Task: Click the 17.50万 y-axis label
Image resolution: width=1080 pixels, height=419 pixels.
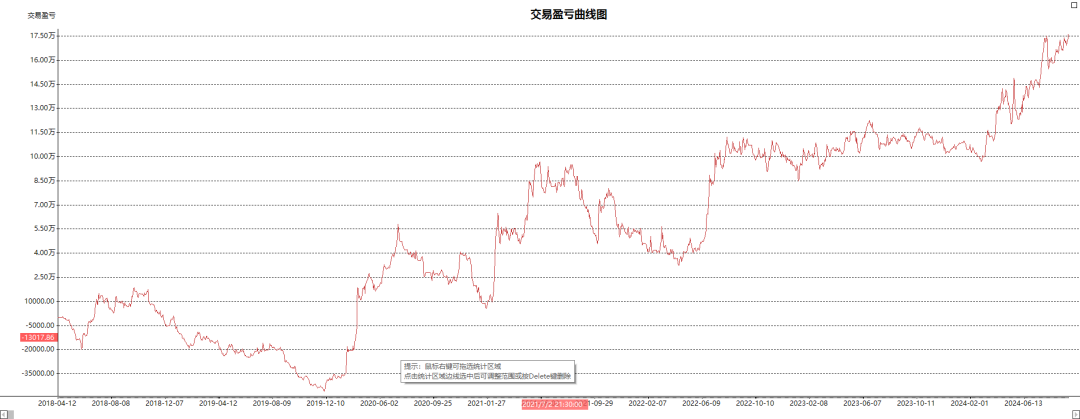Action: pos(40,36)
